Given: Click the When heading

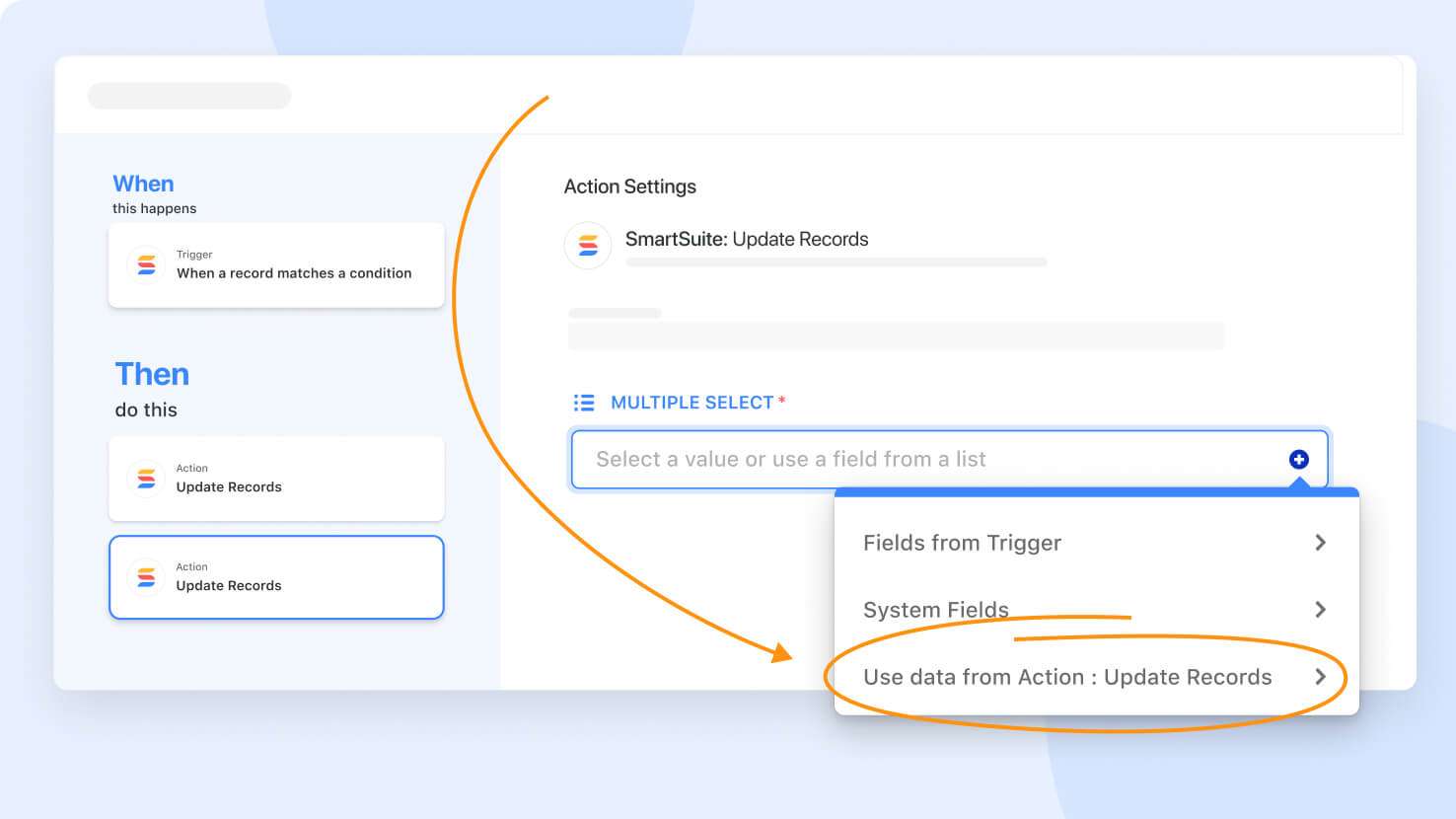Looking at the screenshot, I should (x=143, y=184).
